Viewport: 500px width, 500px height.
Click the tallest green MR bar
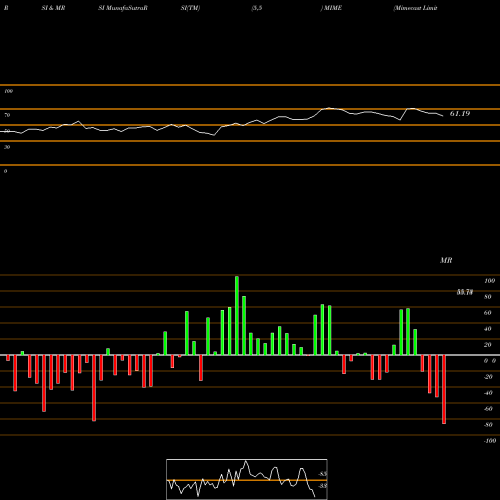coord(237,315)
